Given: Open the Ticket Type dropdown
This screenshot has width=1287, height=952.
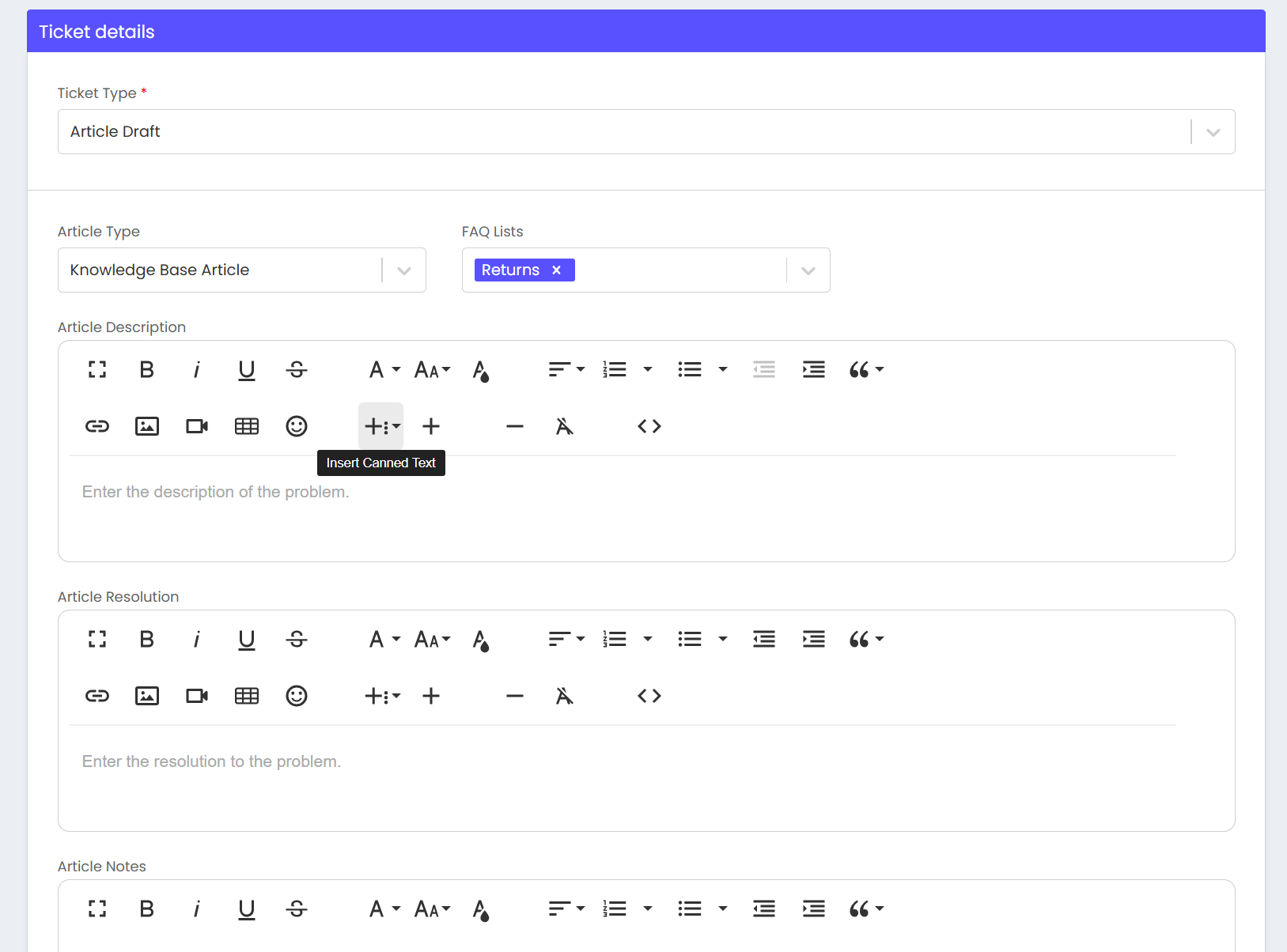Looking at the screenshot, I should [1213, 132].
